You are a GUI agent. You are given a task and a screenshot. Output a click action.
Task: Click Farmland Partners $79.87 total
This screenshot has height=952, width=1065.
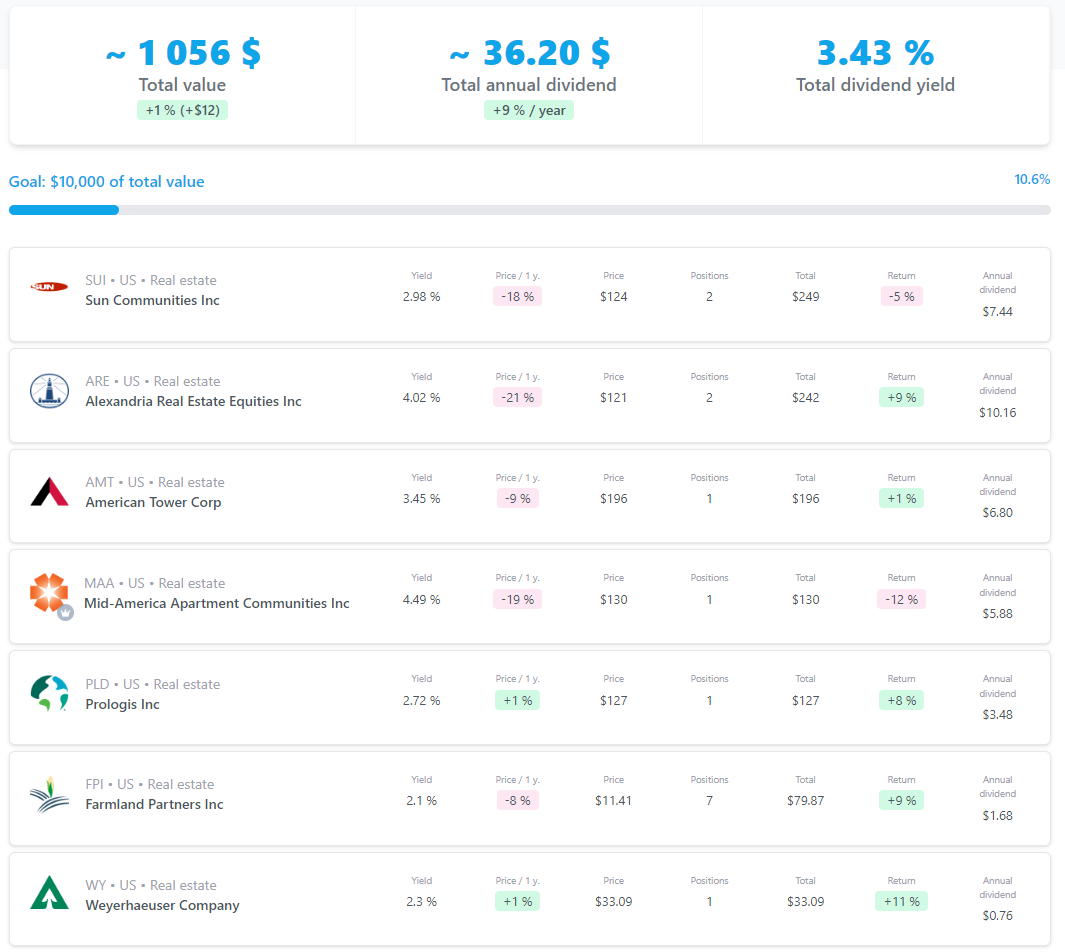point(806,801)
